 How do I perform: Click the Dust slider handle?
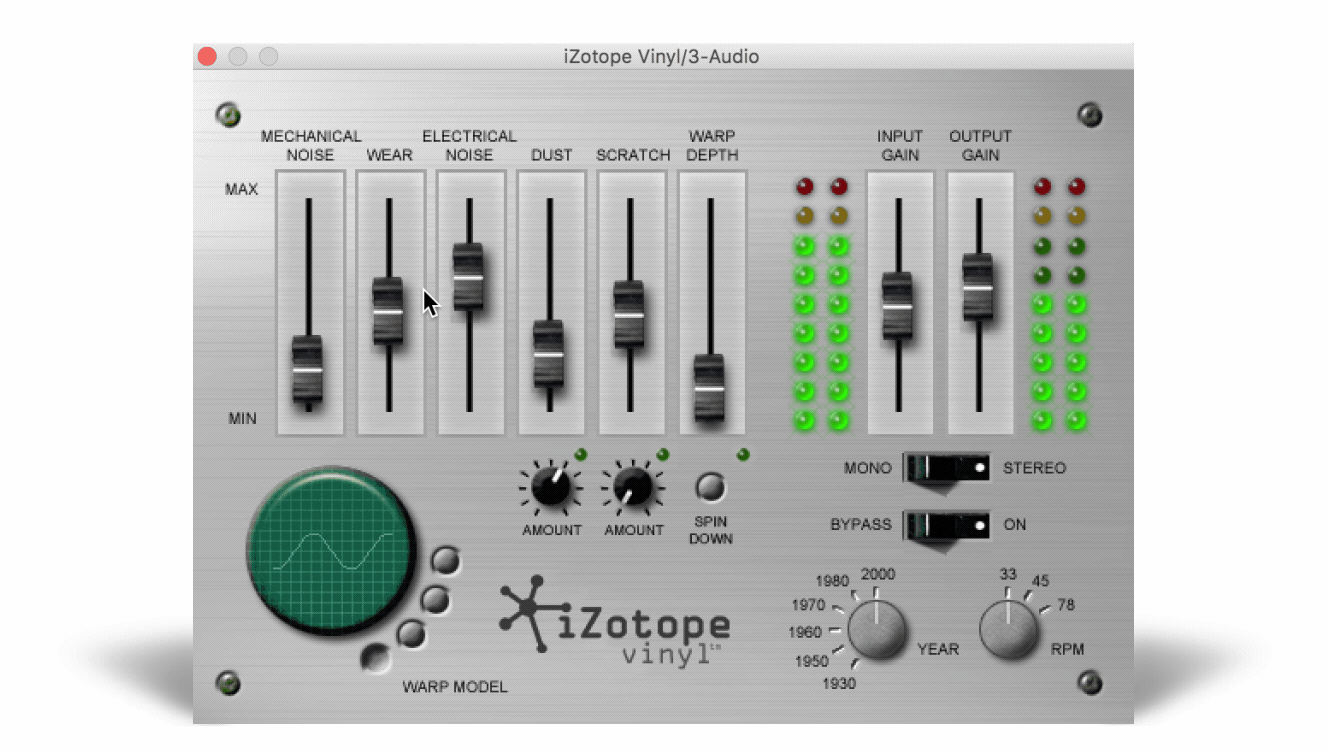click(x=549, y=354)
